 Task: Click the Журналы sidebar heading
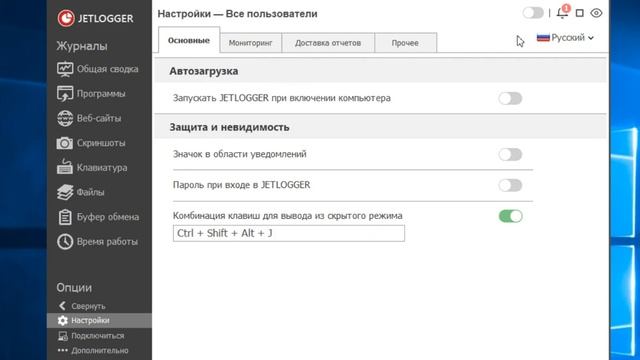point(82,46)
